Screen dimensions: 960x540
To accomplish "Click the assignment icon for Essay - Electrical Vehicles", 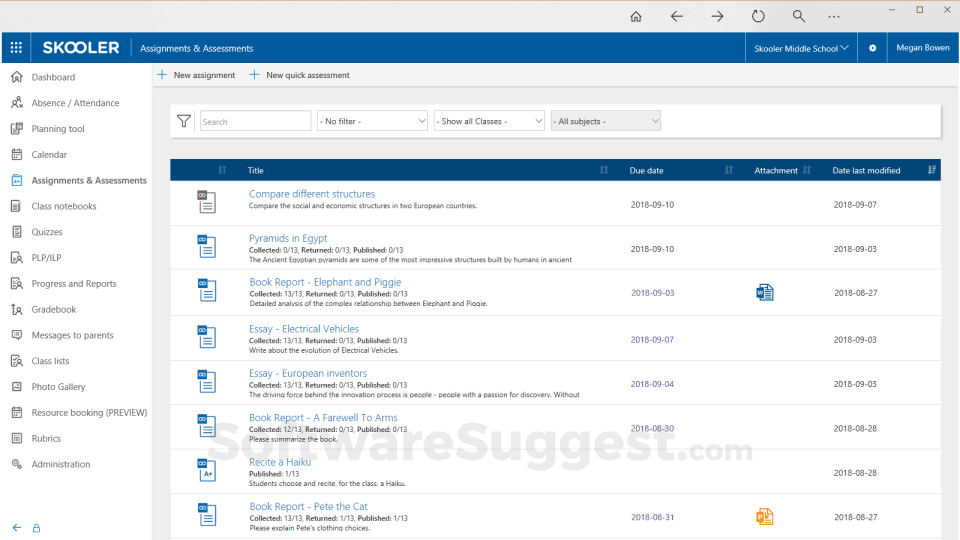I will [x=207, y=337].
